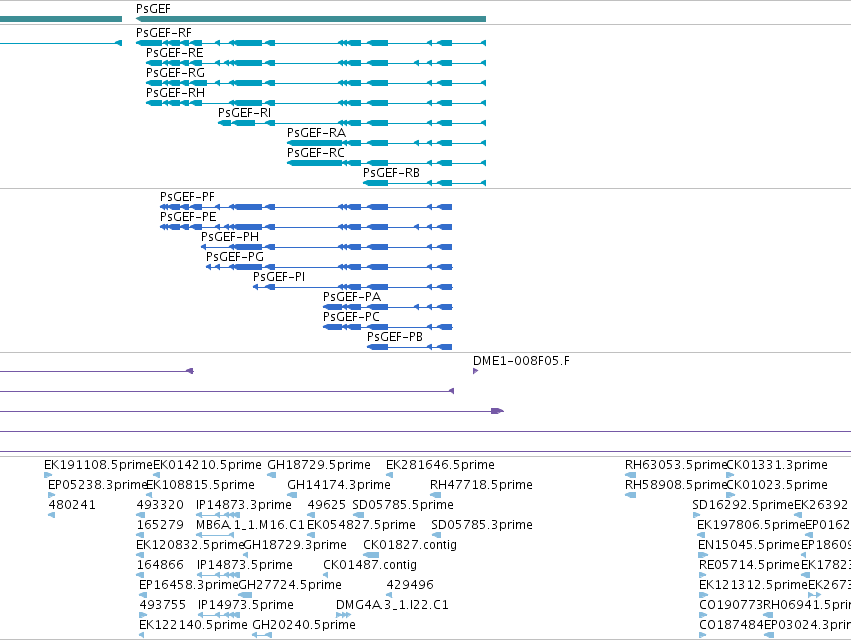851x640 pixels.
Task: Select EST EP05238.3prime
Action: point(98,485)
